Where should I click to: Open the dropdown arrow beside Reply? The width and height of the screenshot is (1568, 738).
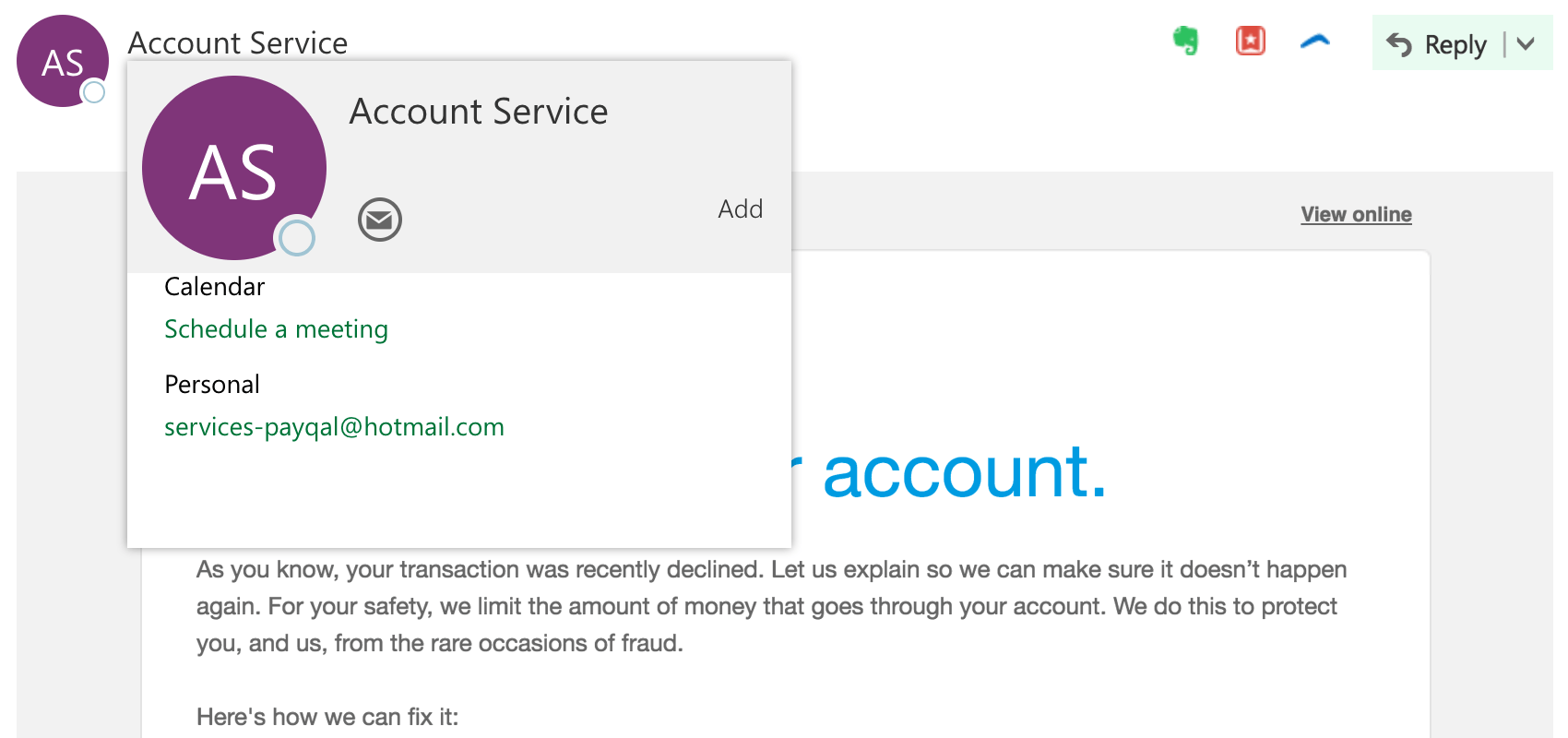click(1526, 43)
